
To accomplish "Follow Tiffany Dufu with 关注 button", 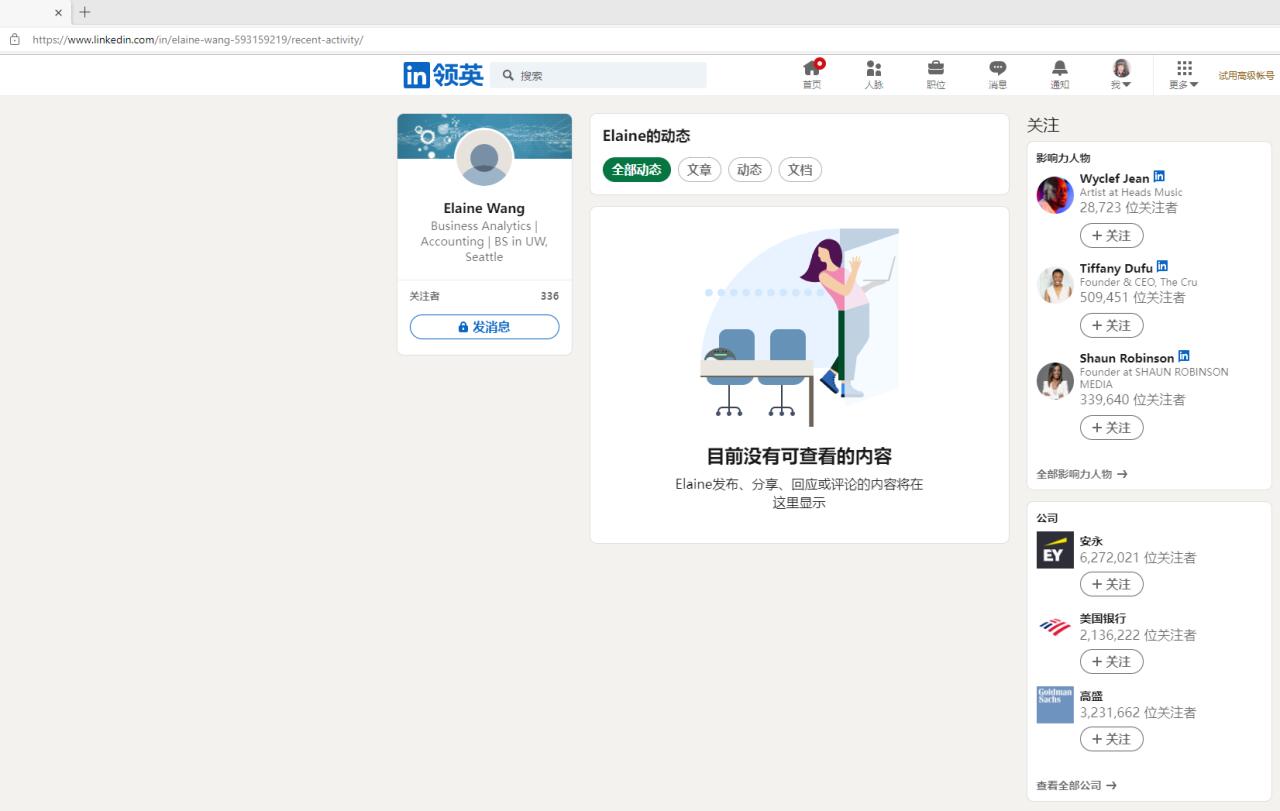I will (x=1111, y=326).
